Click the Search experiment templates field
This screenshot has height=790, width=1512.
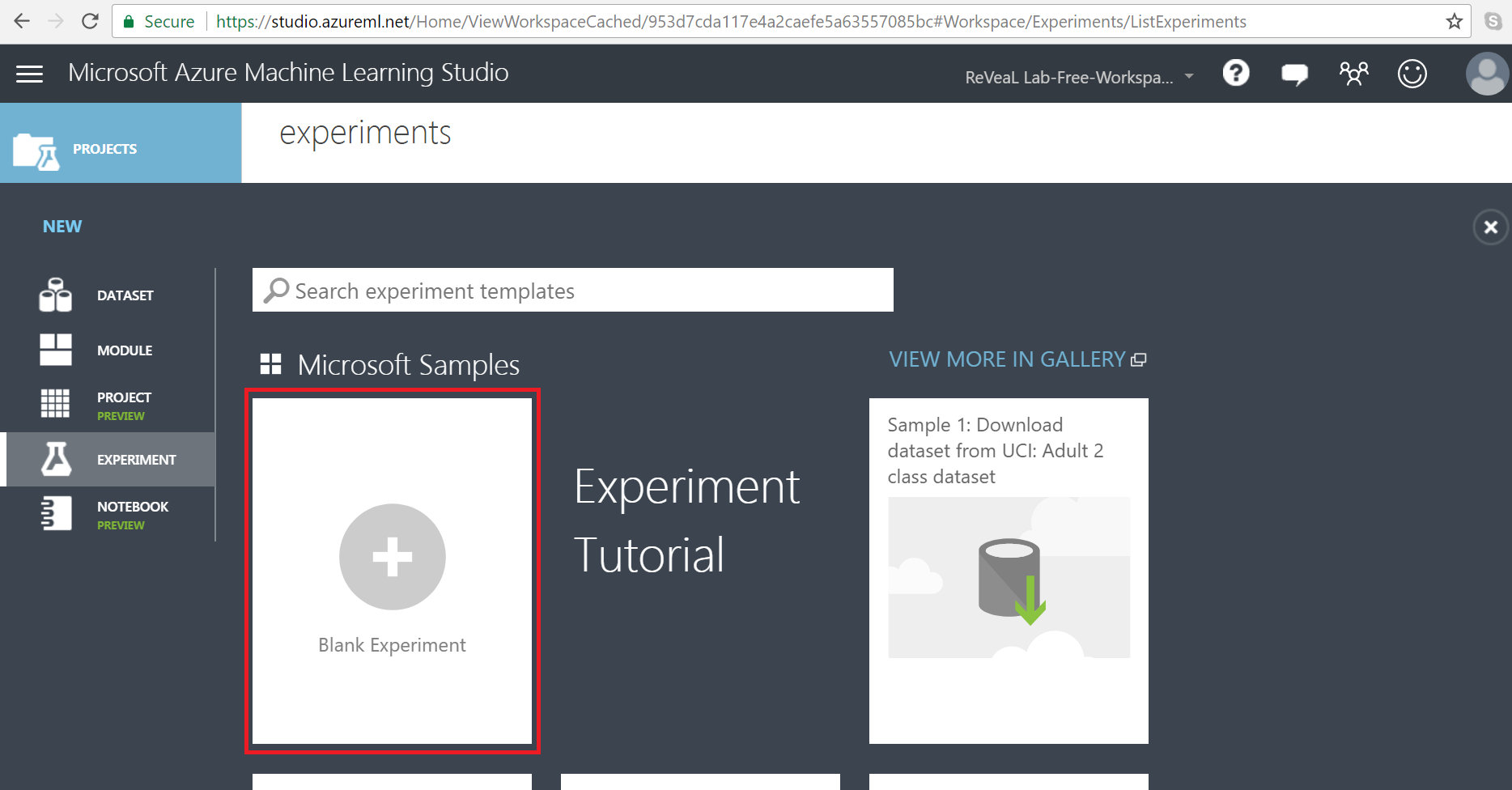pos(573,290)
